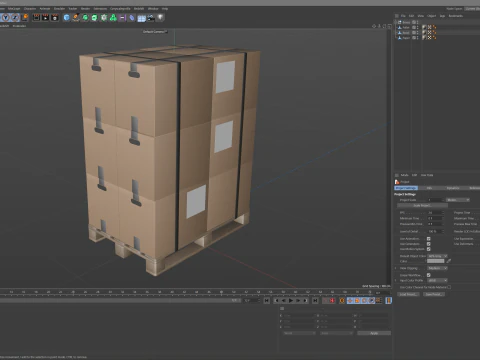Open coordinate mode dropdown left of Apply
The height and width of the screenshot is (360, 480).
[336, 333]
